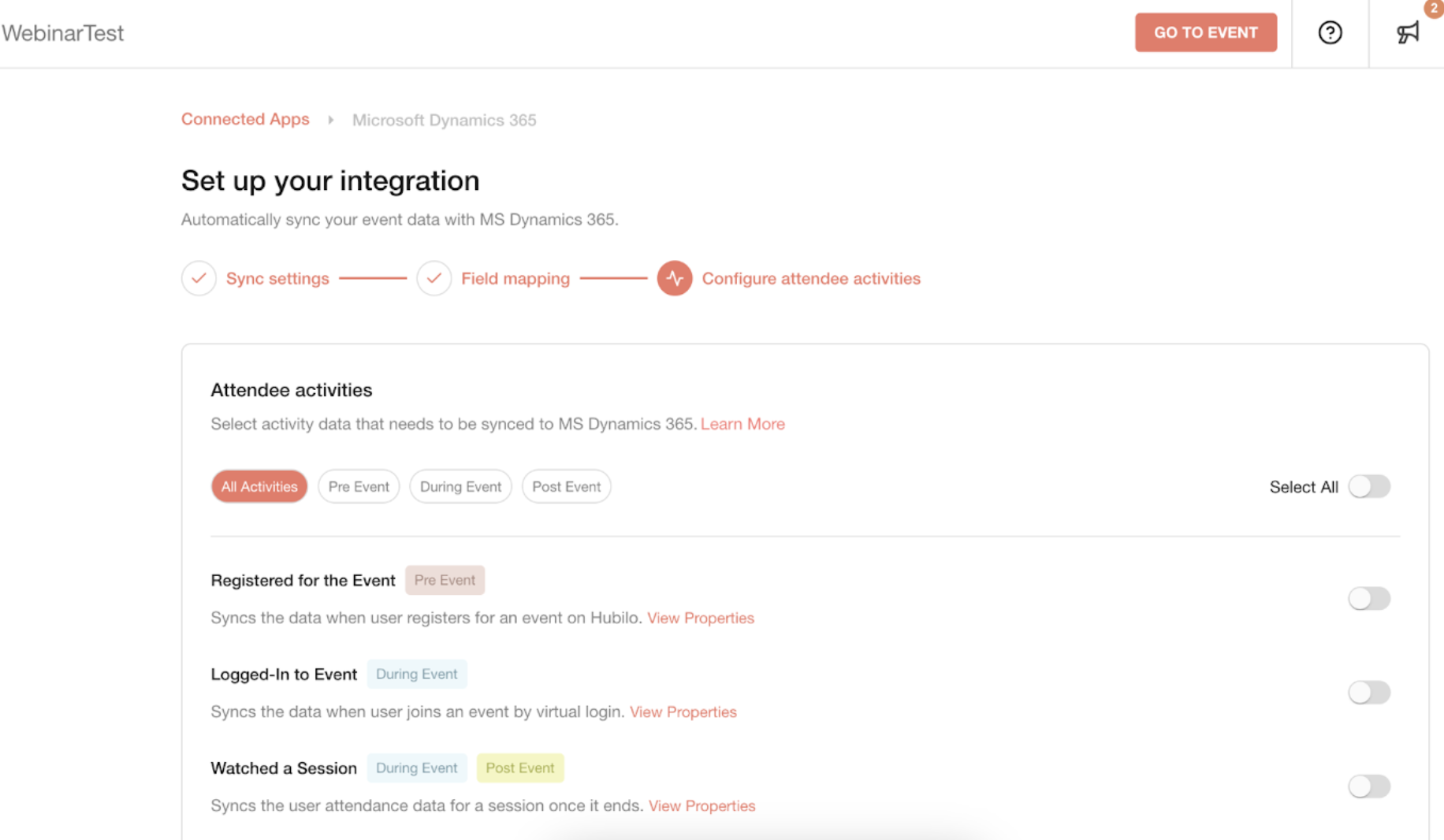This screenshot has height=840, width=1444.
Task: Enable Watched a Session toggle
Action: (1369, 786)
